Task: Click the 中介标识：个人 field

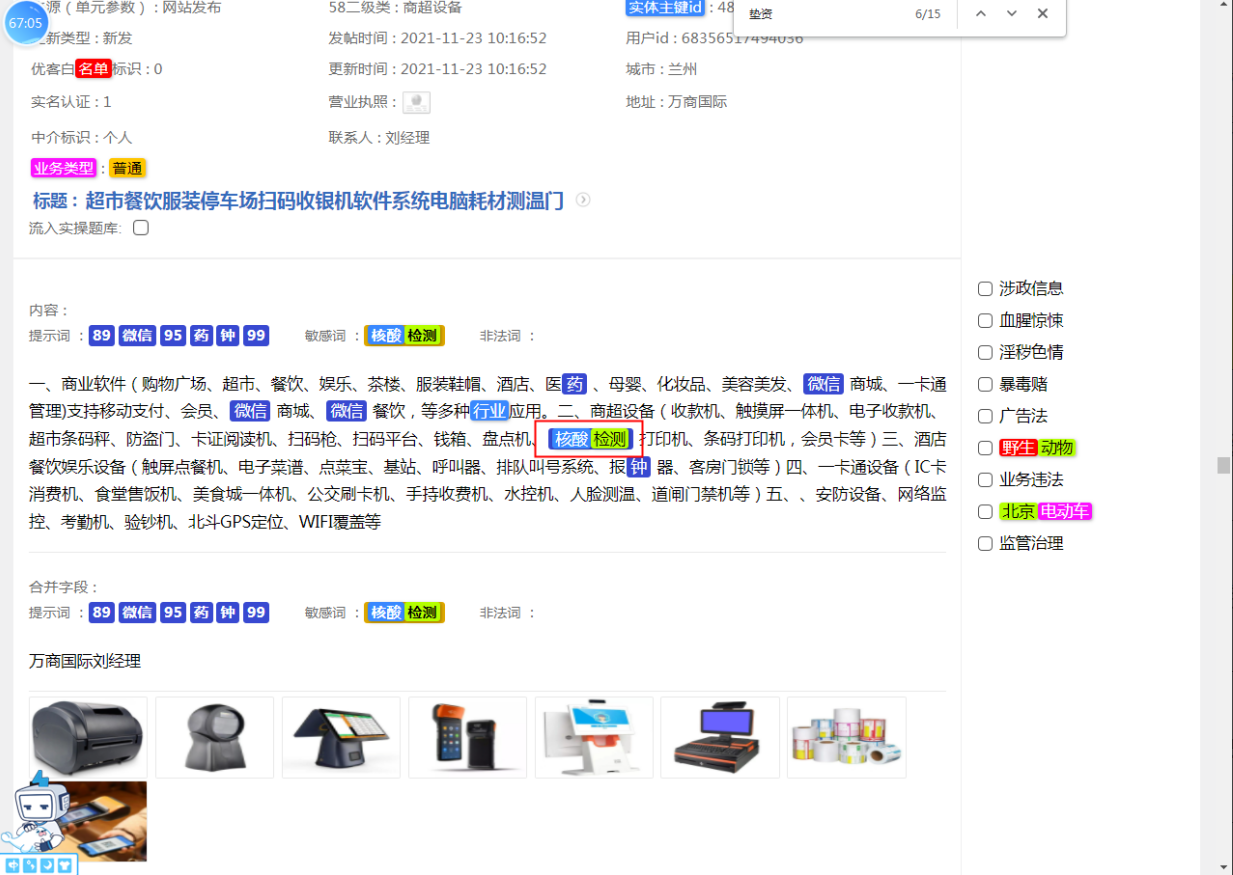Action: pos(82,138)
